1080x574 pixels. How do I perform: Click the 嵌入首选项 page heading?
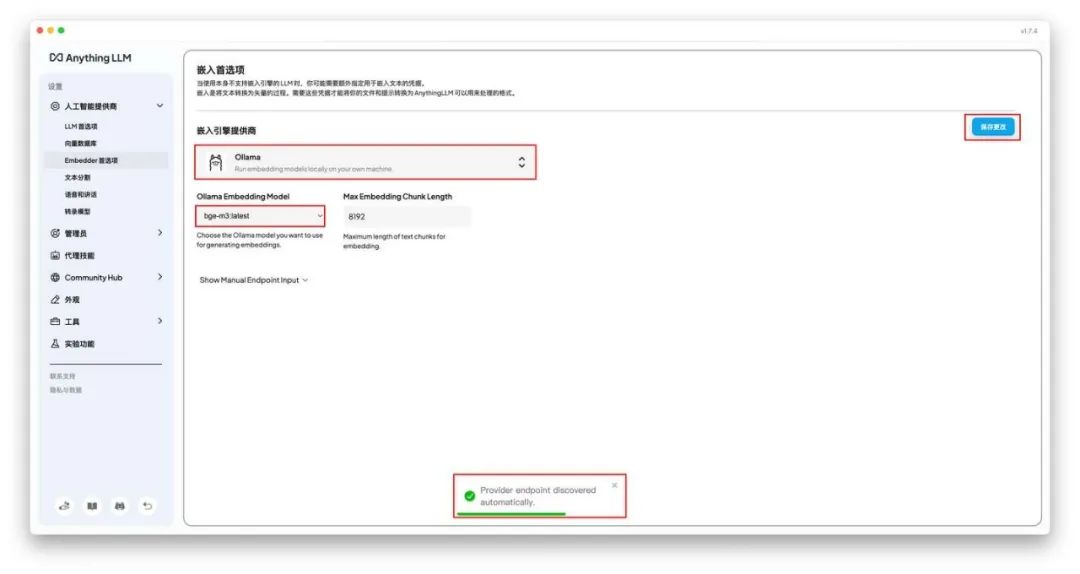pyautogui.click(x=220, y=70)
